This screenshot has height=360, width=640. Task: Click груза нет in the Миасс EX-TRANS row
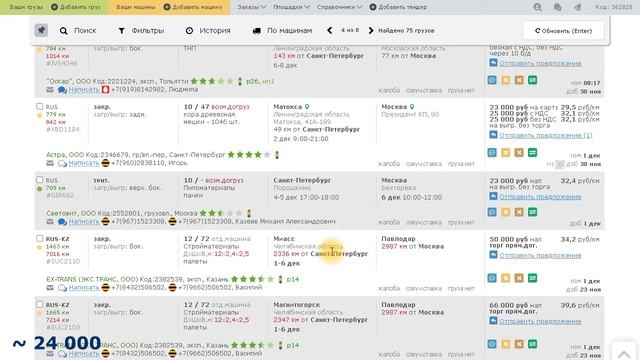(461, 289)
